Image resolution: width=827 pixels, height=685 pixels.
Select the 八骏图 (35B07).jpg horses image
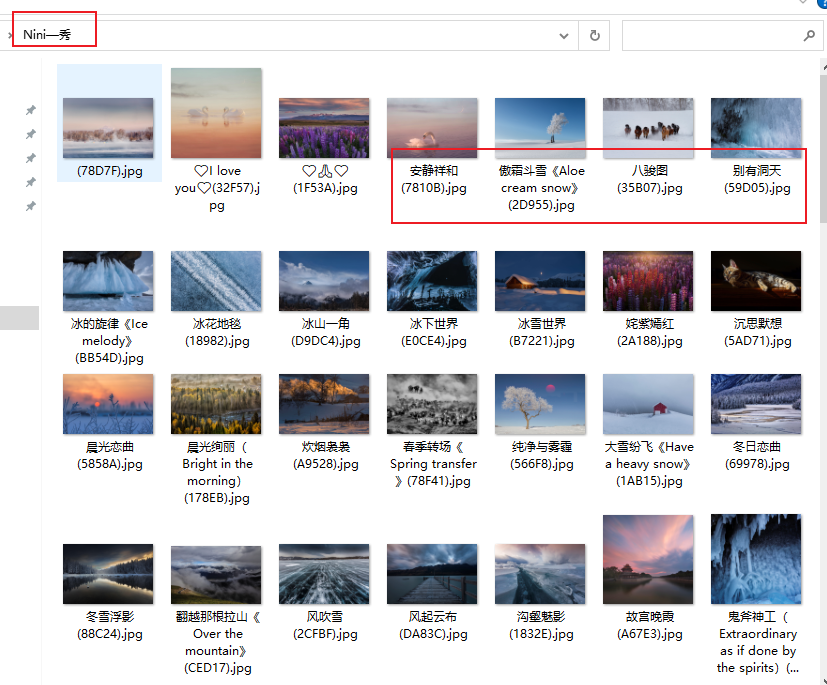648,128
